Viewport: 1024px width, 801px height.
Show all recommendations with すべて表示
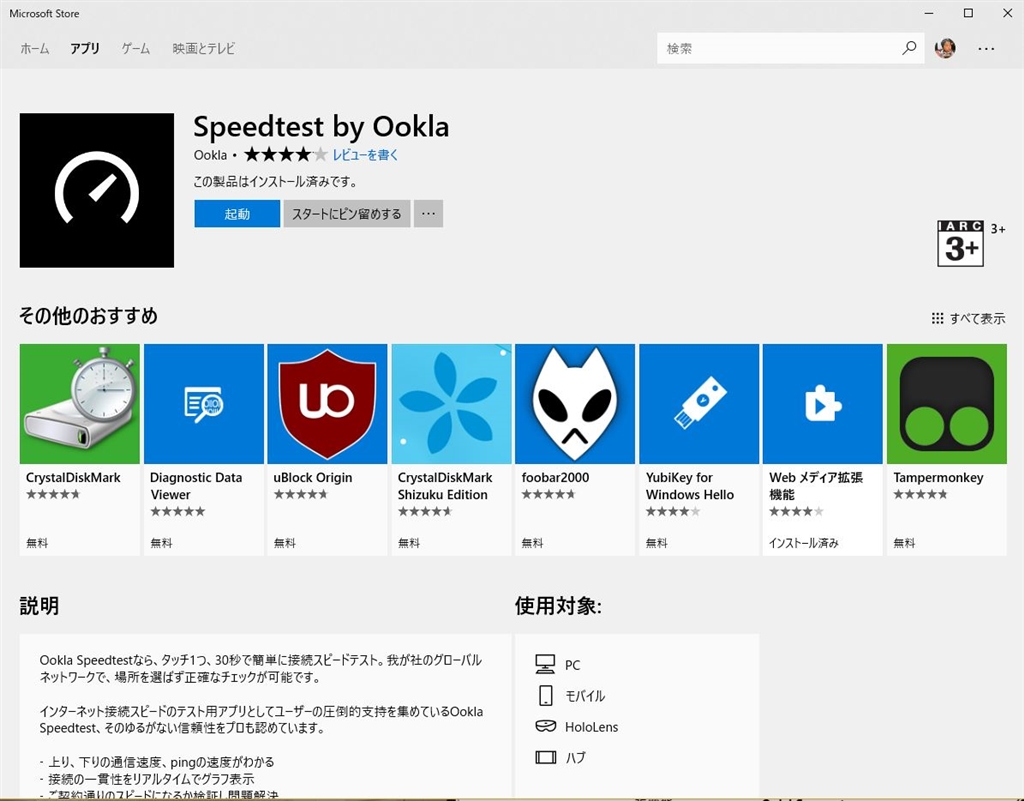coord(977,319)
